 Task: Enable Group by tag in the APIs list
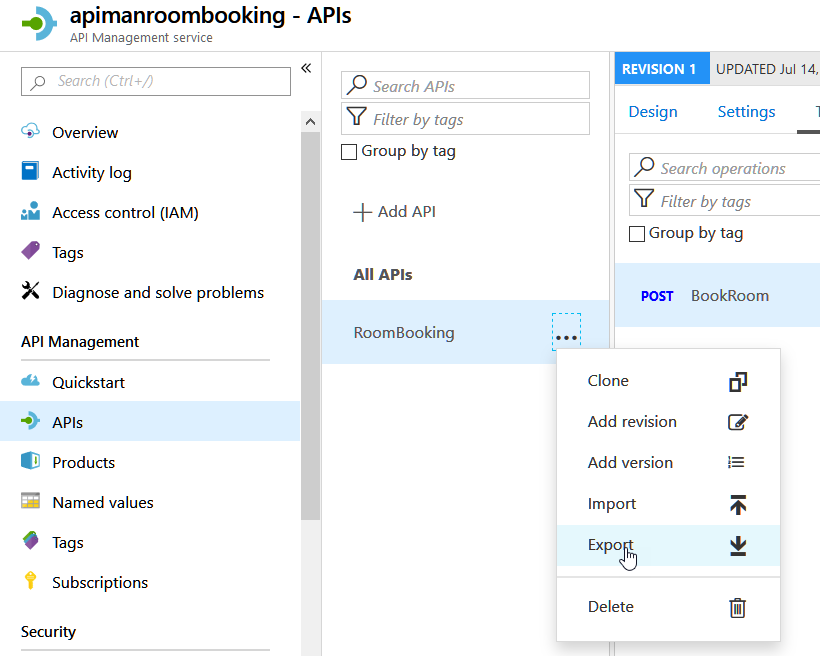[x=349, y=151]
